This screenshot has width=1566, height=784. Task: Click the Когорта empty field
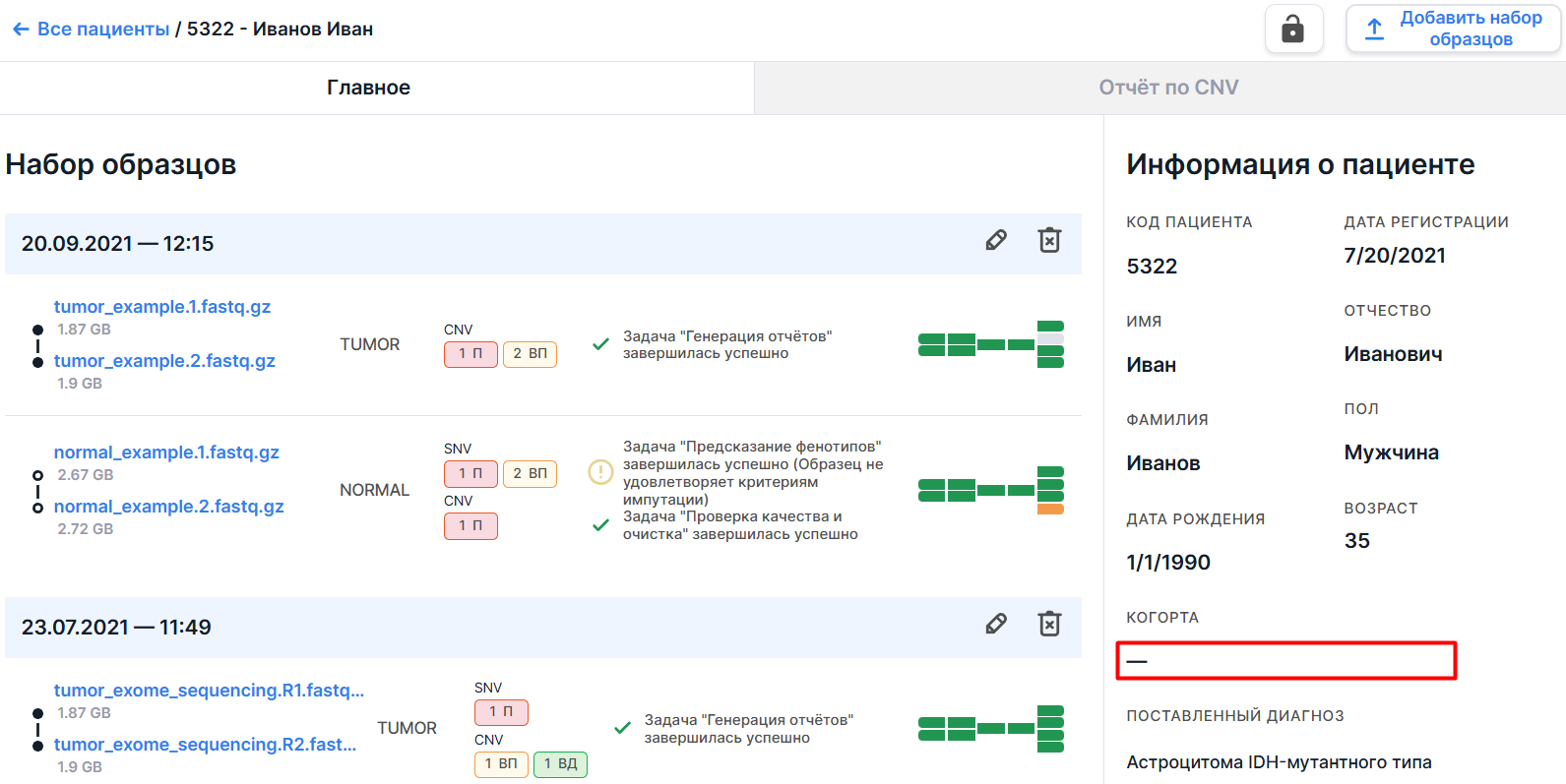pos(1285,661)
